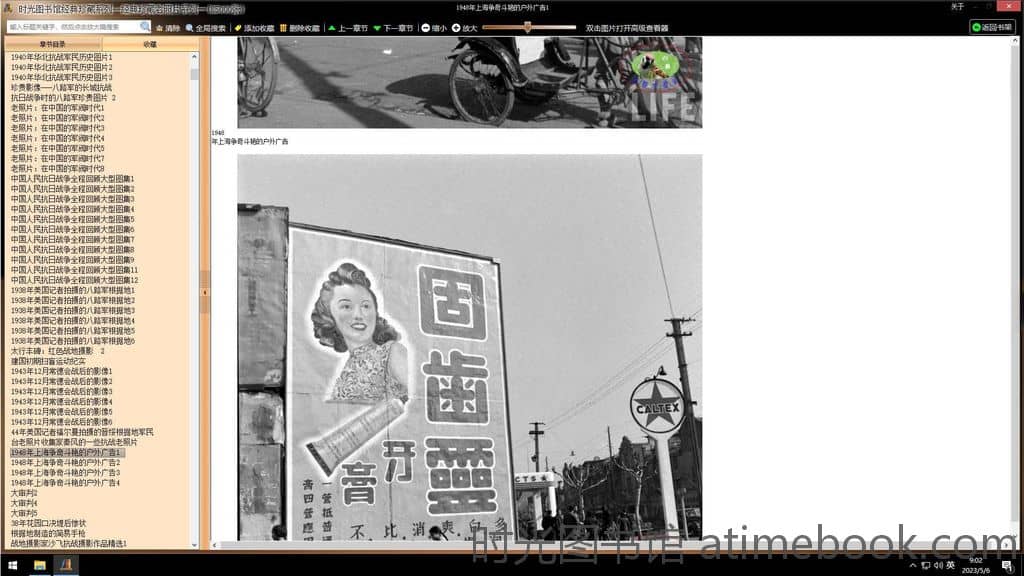The width and height of the screenshot is (1024, 576).
Task: Collapse the sidebar using the splitter handle
Action: pyautogui.click(x=205, y=293)
